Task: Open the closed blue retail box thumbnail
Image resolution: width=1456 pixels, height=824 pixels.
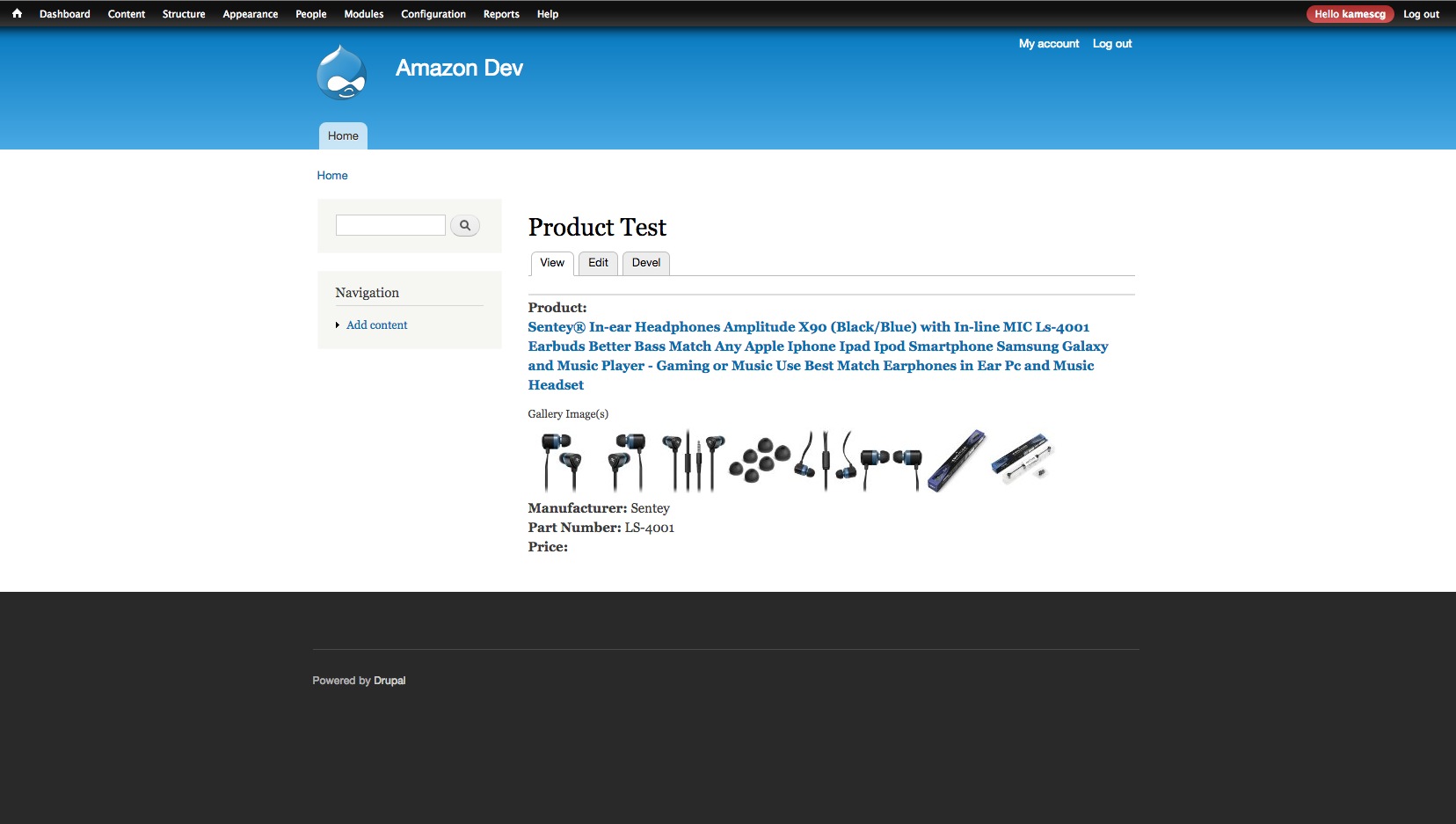Action: [x=957, y=461]
